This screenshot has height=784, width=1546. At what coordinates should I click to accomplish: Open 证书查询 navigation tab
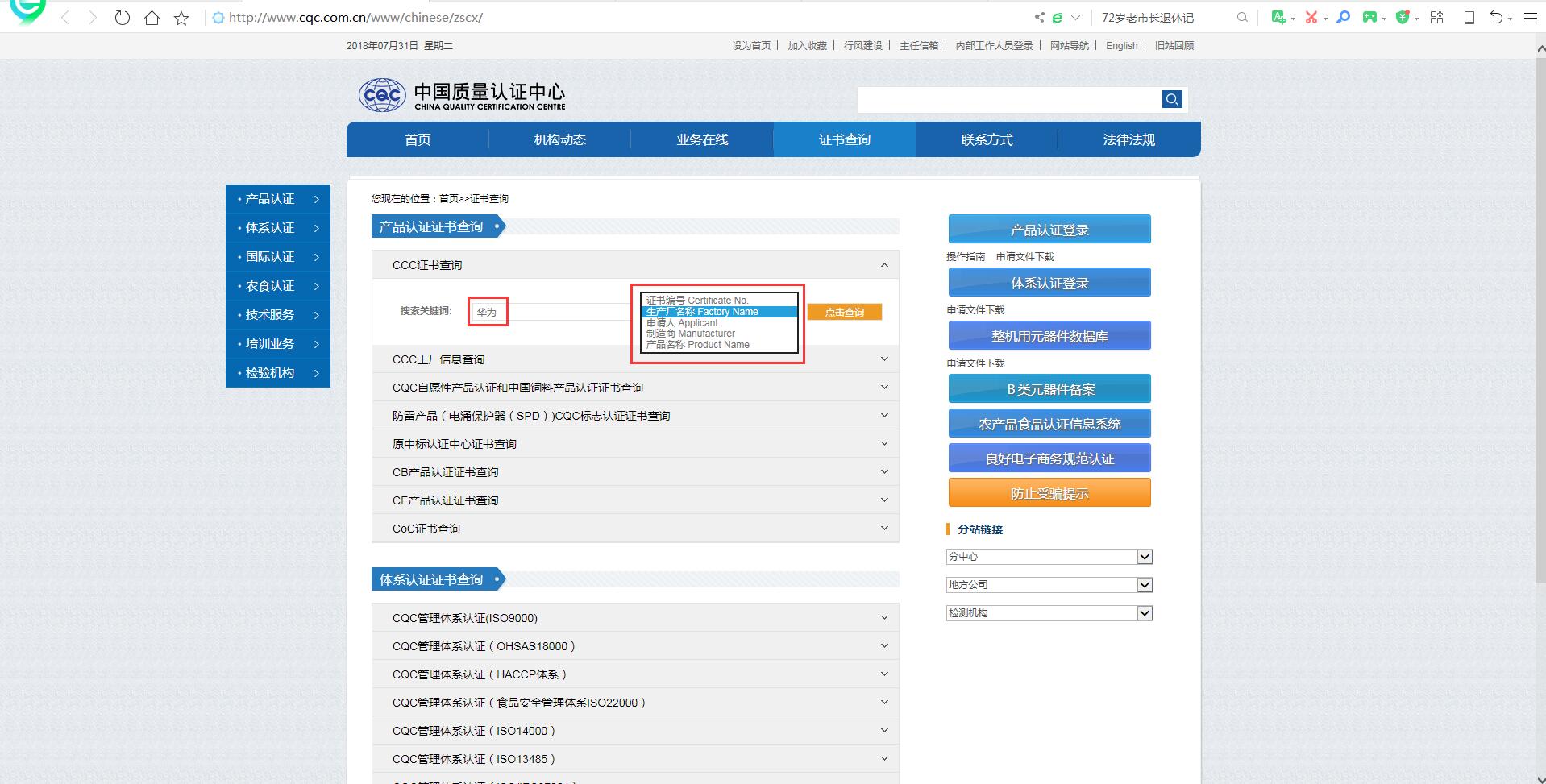coord(844,139)
